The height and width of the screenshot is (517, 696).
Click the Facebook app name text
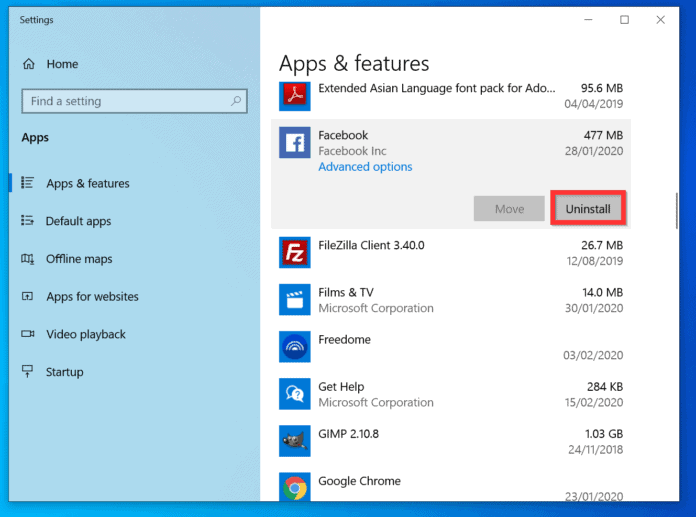(x=343, y=135)
